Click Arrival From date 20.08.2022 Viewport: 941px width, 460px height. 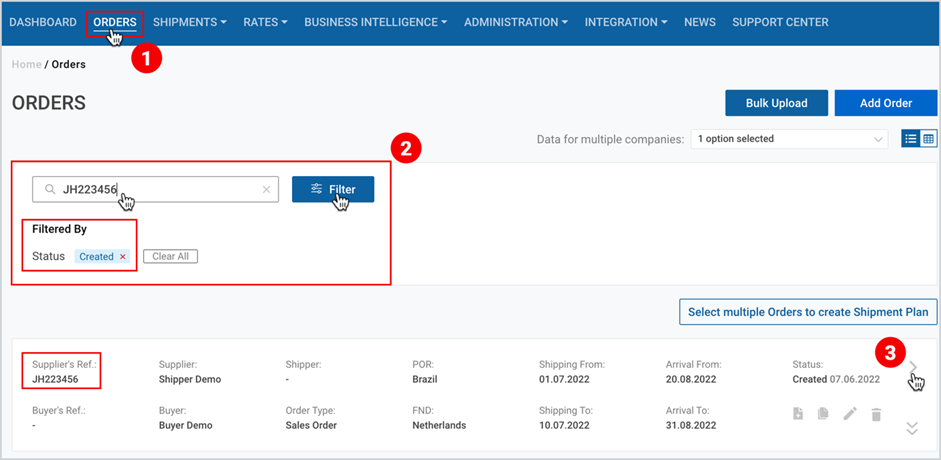pyautogui.click(x=691, y=380)
